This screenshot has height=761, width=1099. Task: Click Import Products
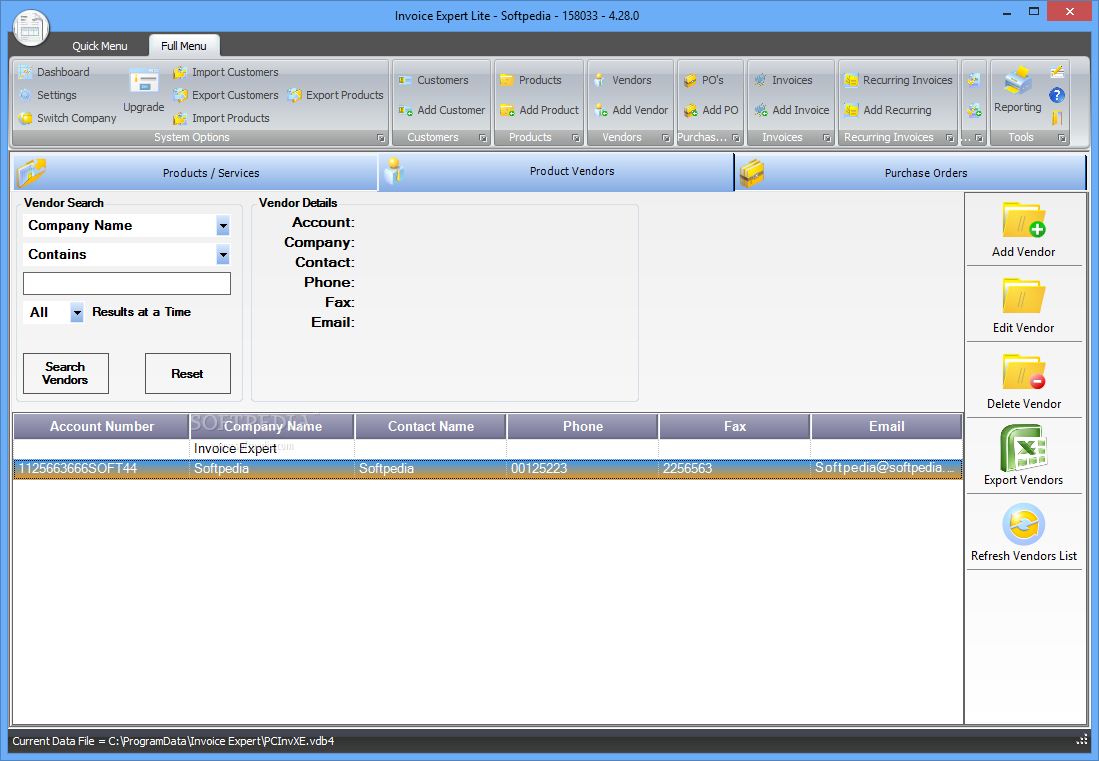[x=221, y=118]
